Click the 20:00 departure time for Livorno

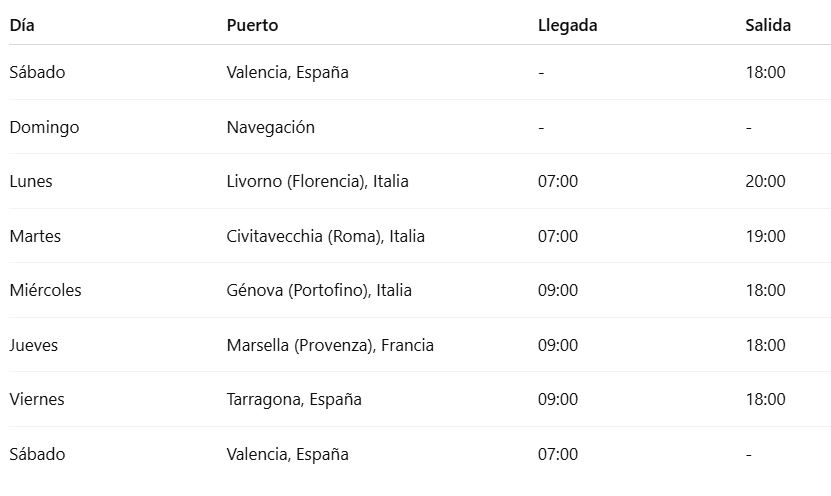(765, 182)
